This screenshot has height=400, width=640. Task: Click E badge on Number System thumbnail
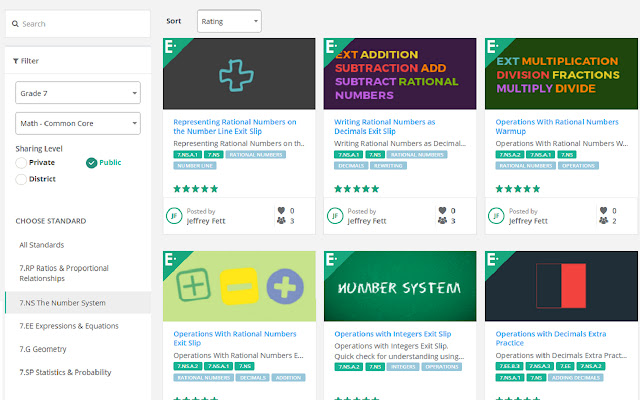[332, 260]
